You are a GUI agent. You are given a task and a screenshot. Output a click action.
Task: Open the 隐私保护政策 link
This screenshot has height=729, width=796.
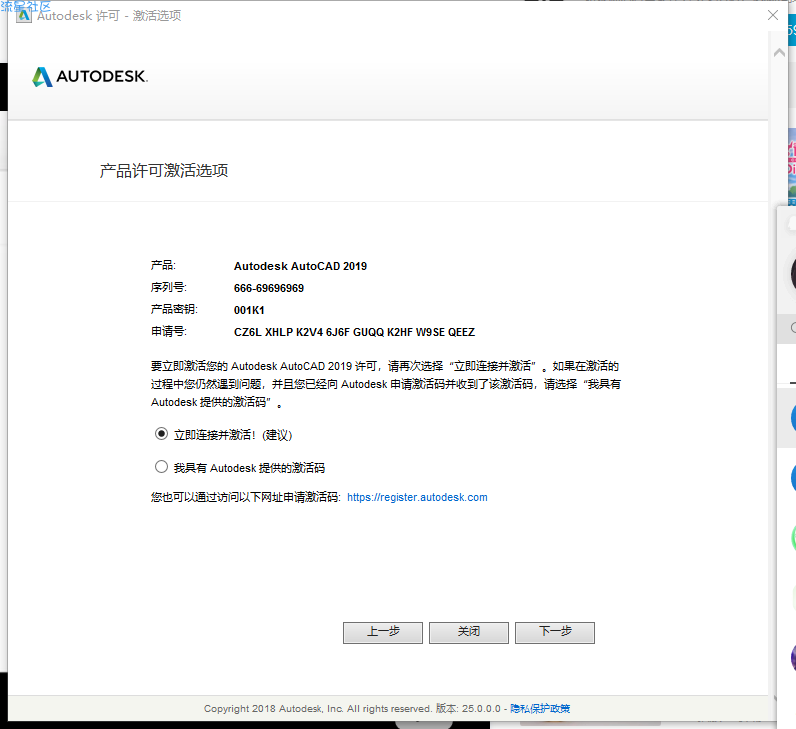click(540, 709)
